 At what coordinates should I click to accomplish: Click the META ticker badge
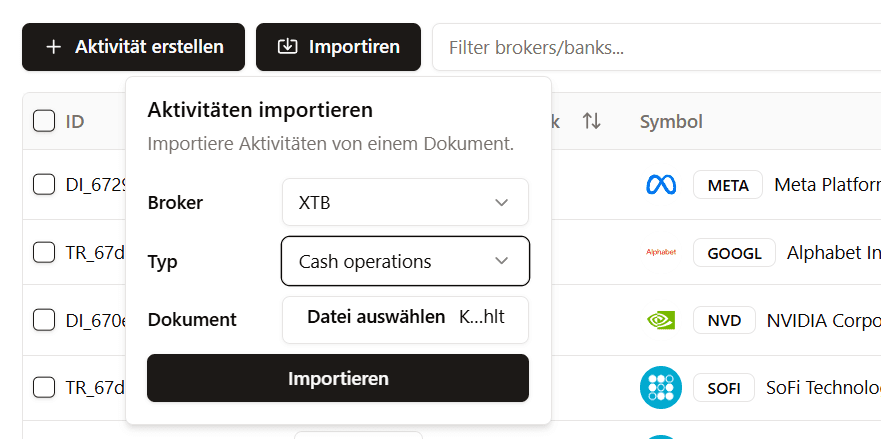point(728,185)
